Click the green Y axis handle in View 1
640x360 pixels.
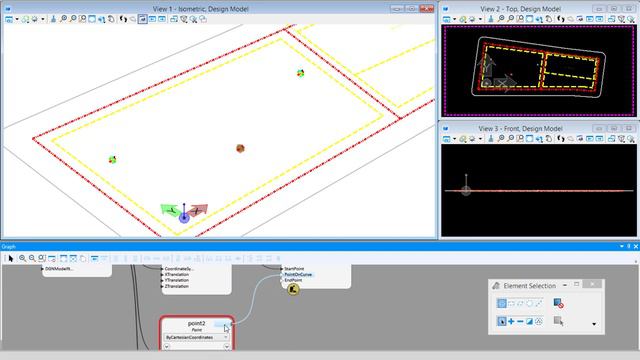pyautogui.click(x=170, y=210)
